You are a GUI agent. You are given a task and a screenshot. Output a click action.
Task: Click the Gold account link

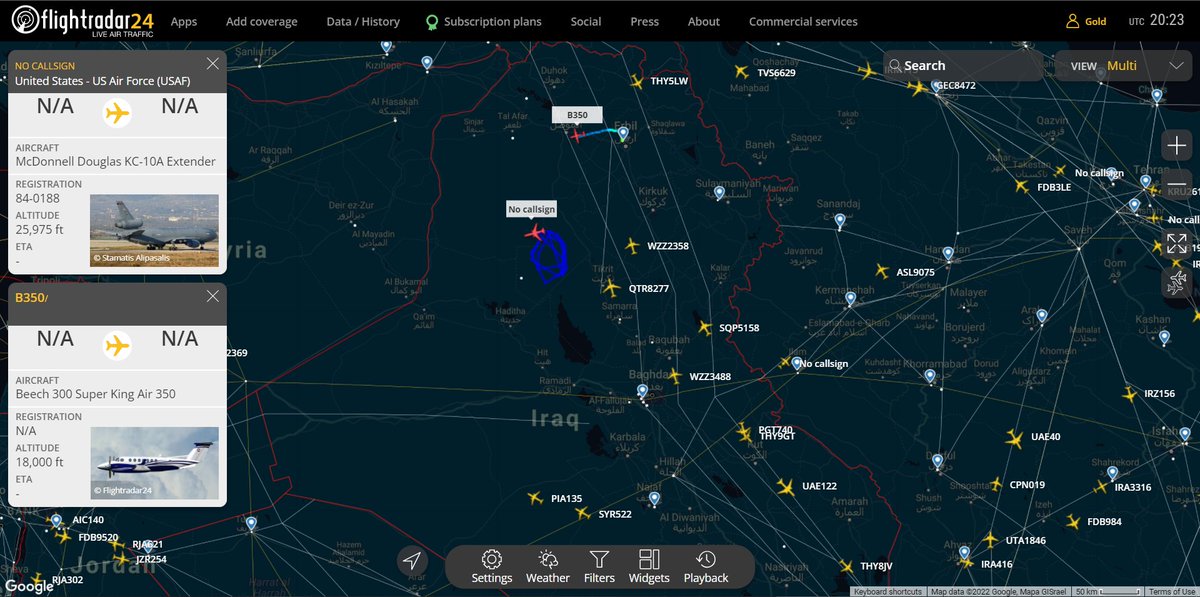pyautogui.click(x=1095, y=21)
